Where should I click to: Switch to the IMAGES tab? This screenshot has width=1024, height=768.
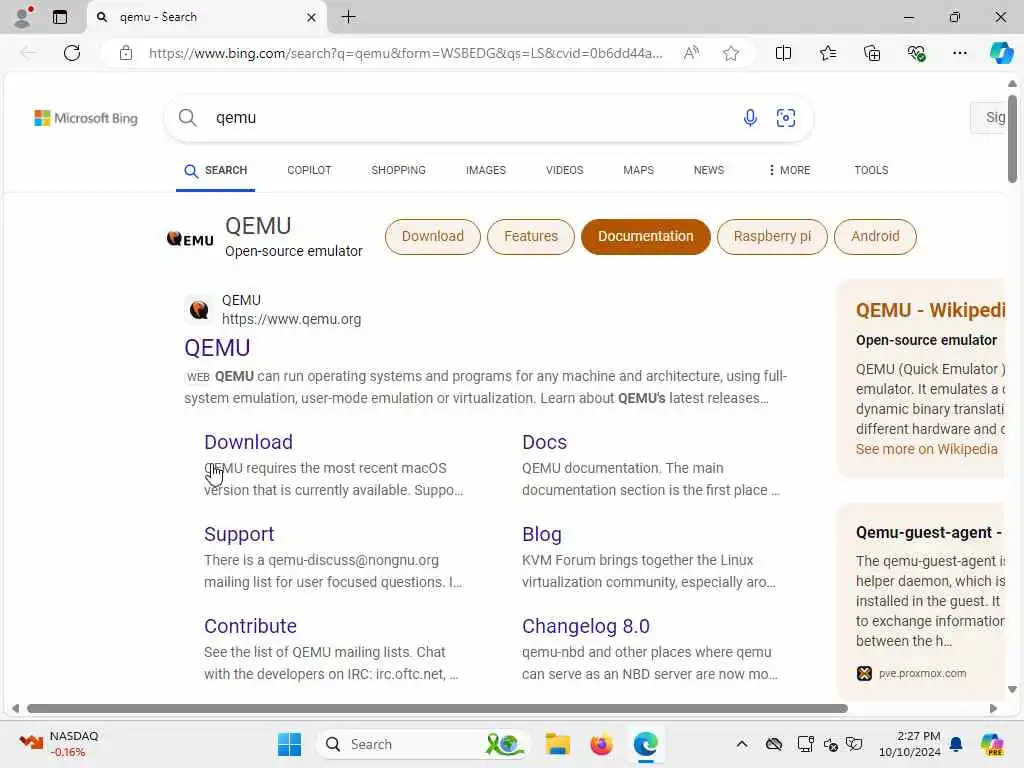485,170
